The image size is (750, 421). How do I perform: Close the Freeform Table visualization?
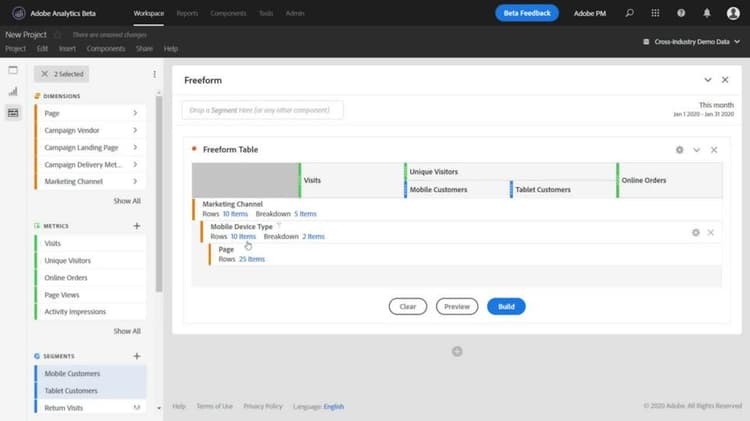click(714, 150)
